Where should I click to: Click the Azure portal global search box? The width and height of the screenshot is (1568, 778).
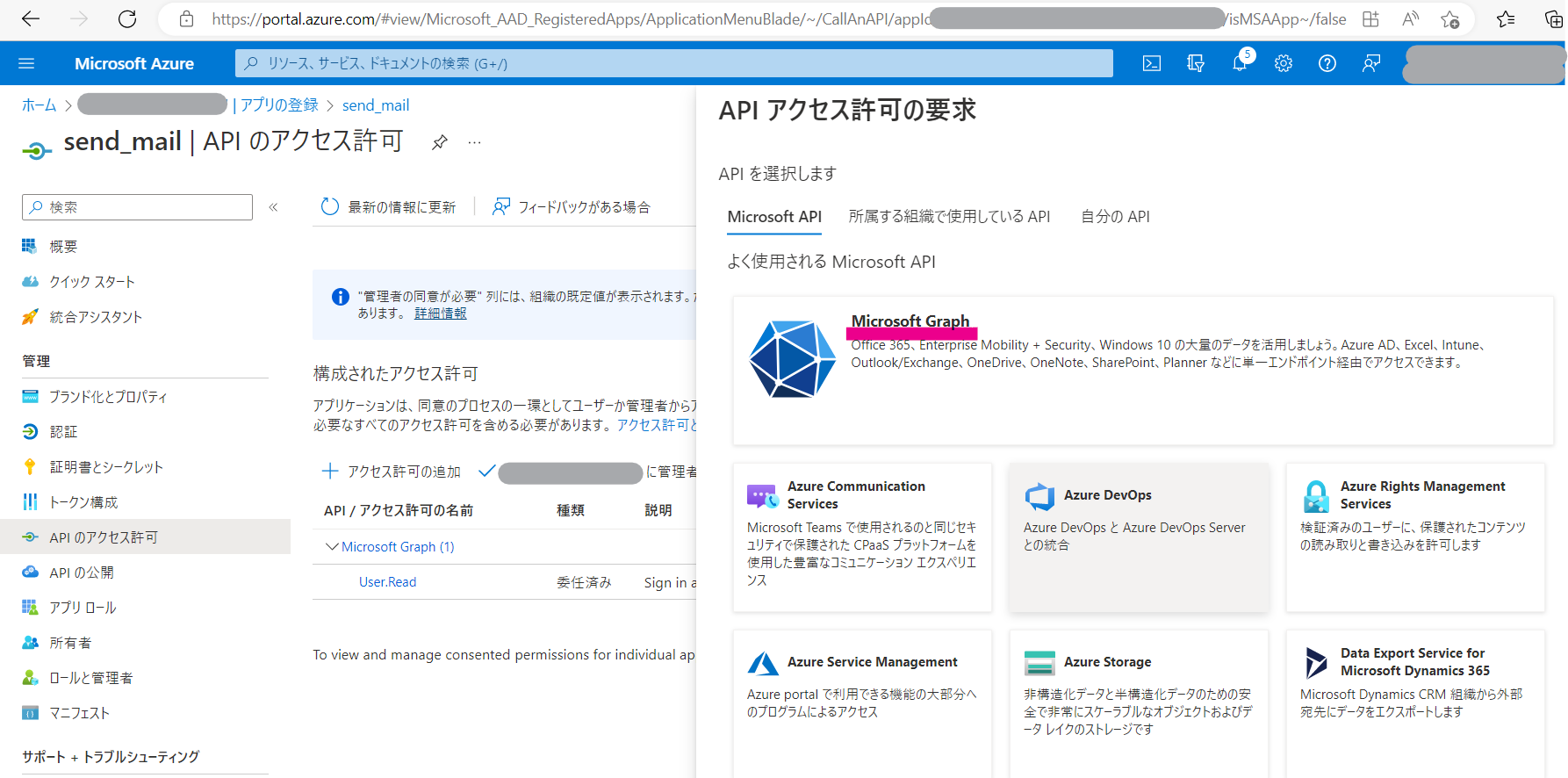pyautogui.click(x=673, y=63)
